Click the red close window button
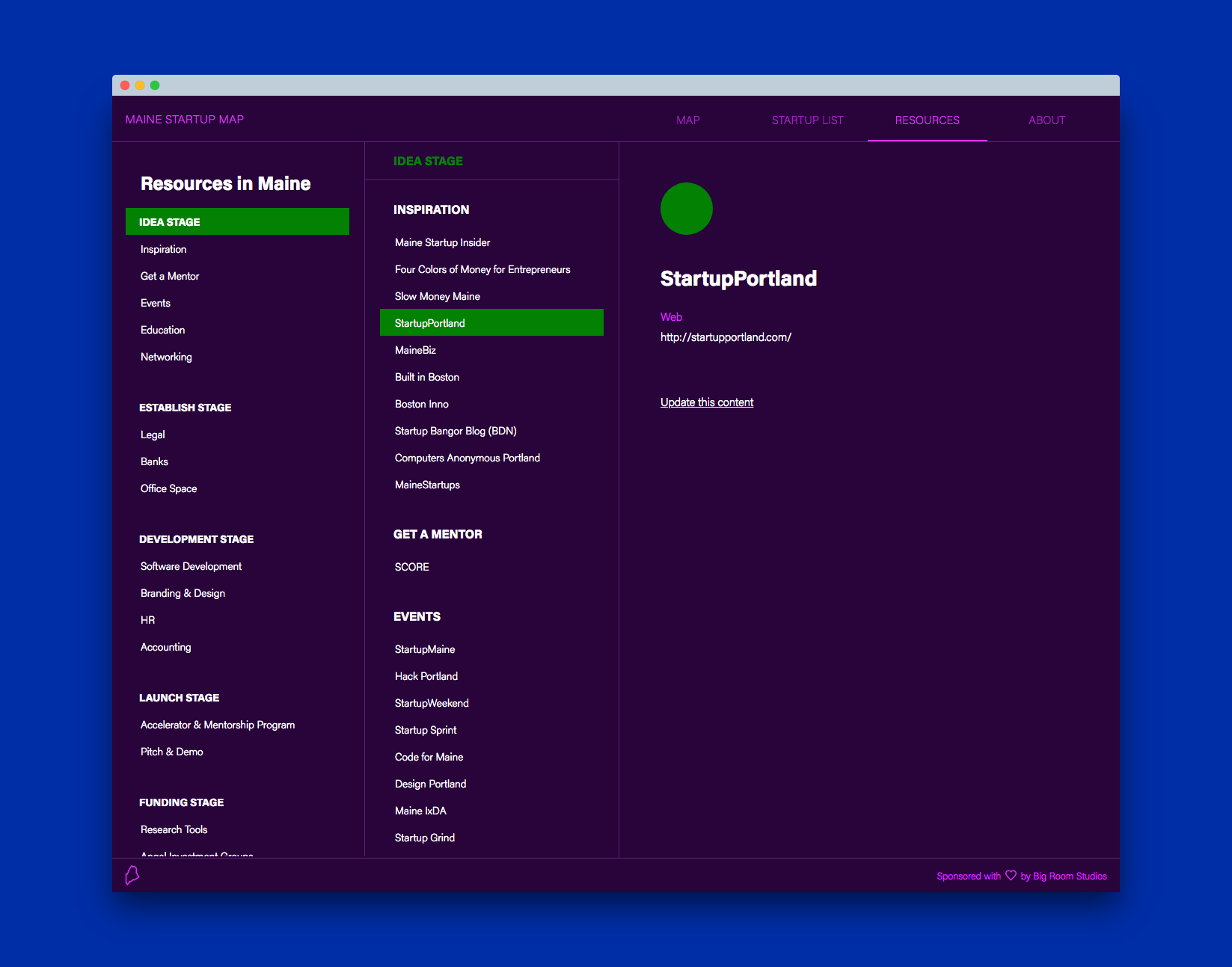This screenshot has height=967, width=1232. [x=125, y=85]
